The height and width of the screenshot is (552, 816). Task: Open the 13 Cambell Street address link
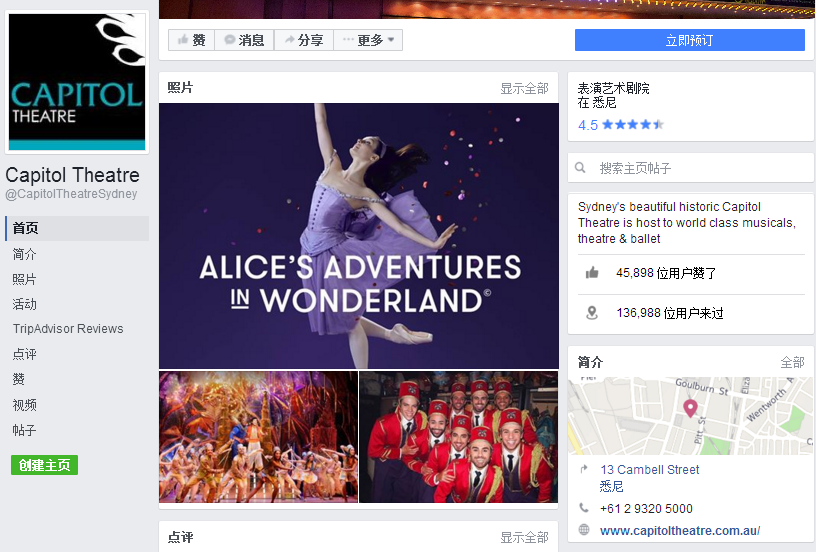[649, 470]
